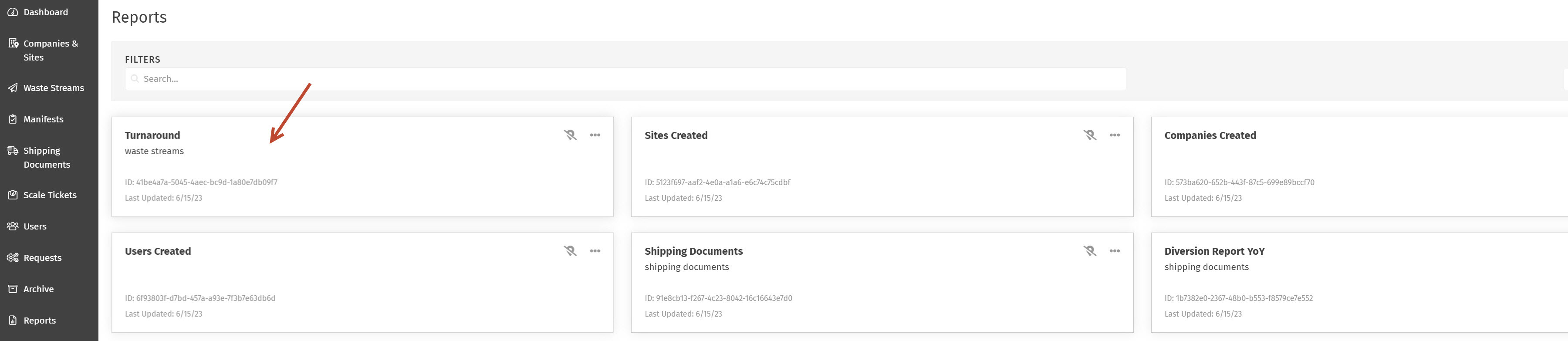This screenshot has width=1568, height=341.
Task: Open the Archive section
Action: pos(38,289)
